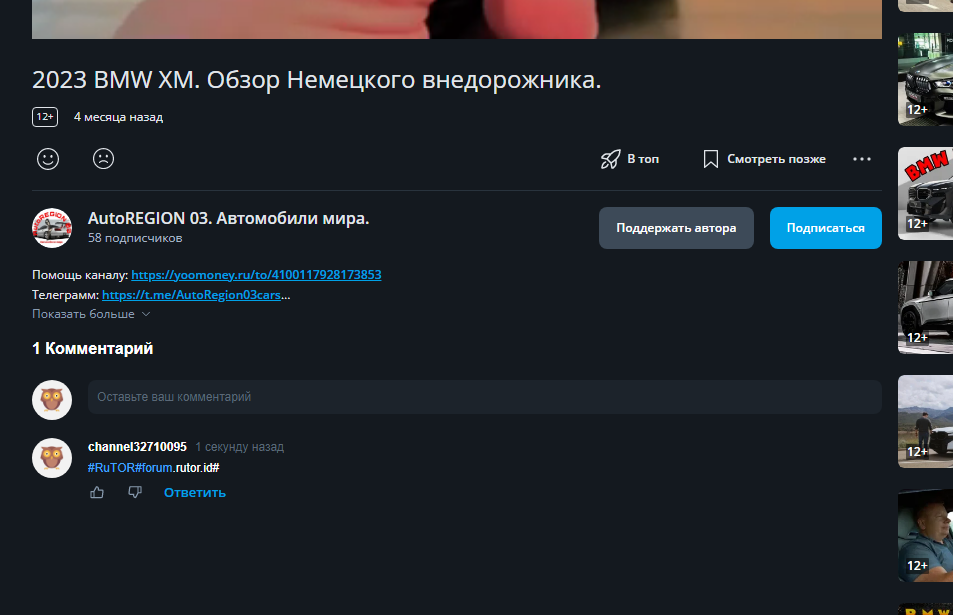
Task: Focus the 'Оставьте ваш комментарий' field
Action: pos(485,397)
